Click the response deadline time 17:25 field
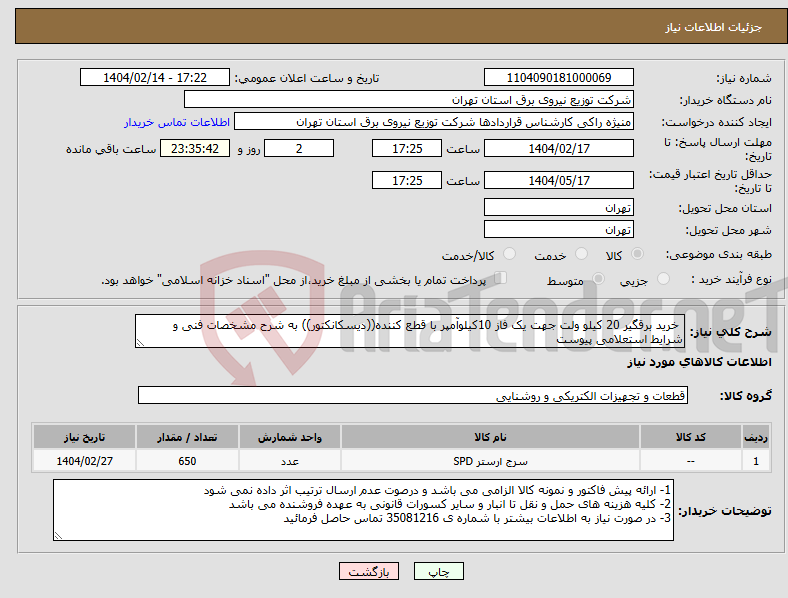The image size is (788, 598). [407, 149]
